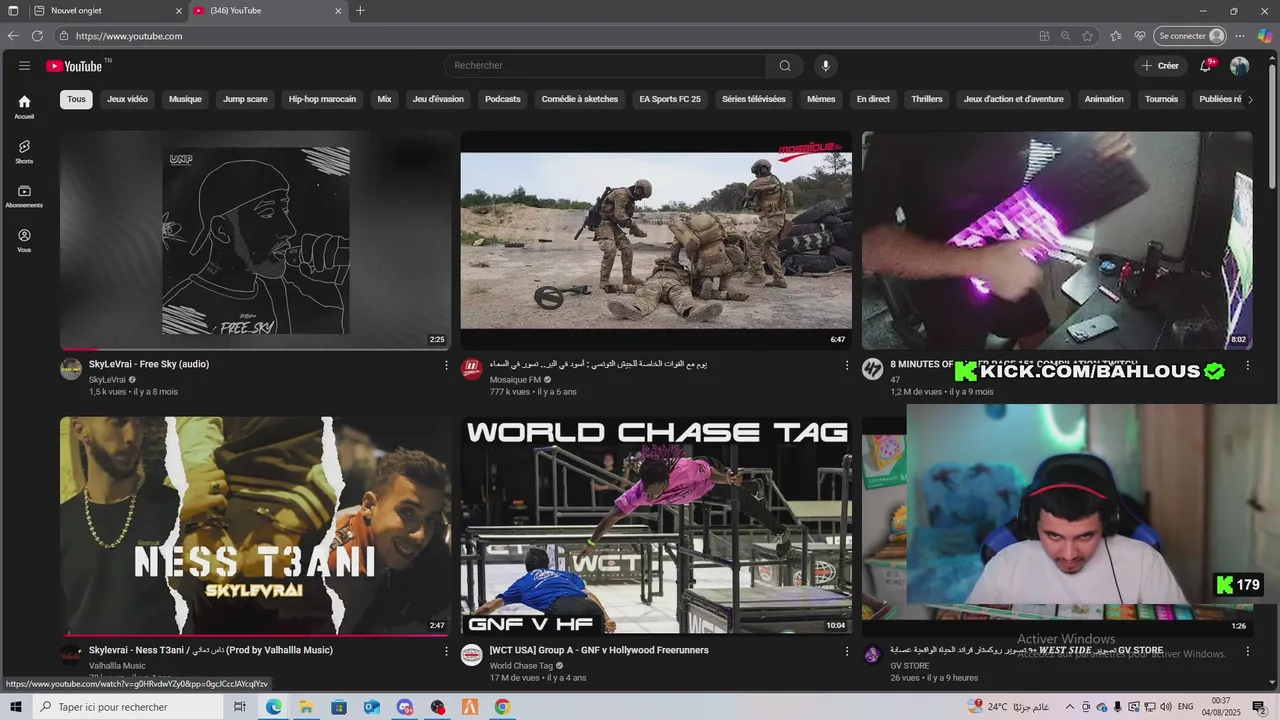Viewport: 1280px width, 720px height.
Task: Open the Mosaique FM channel name link
Action: tap(515, 380)
